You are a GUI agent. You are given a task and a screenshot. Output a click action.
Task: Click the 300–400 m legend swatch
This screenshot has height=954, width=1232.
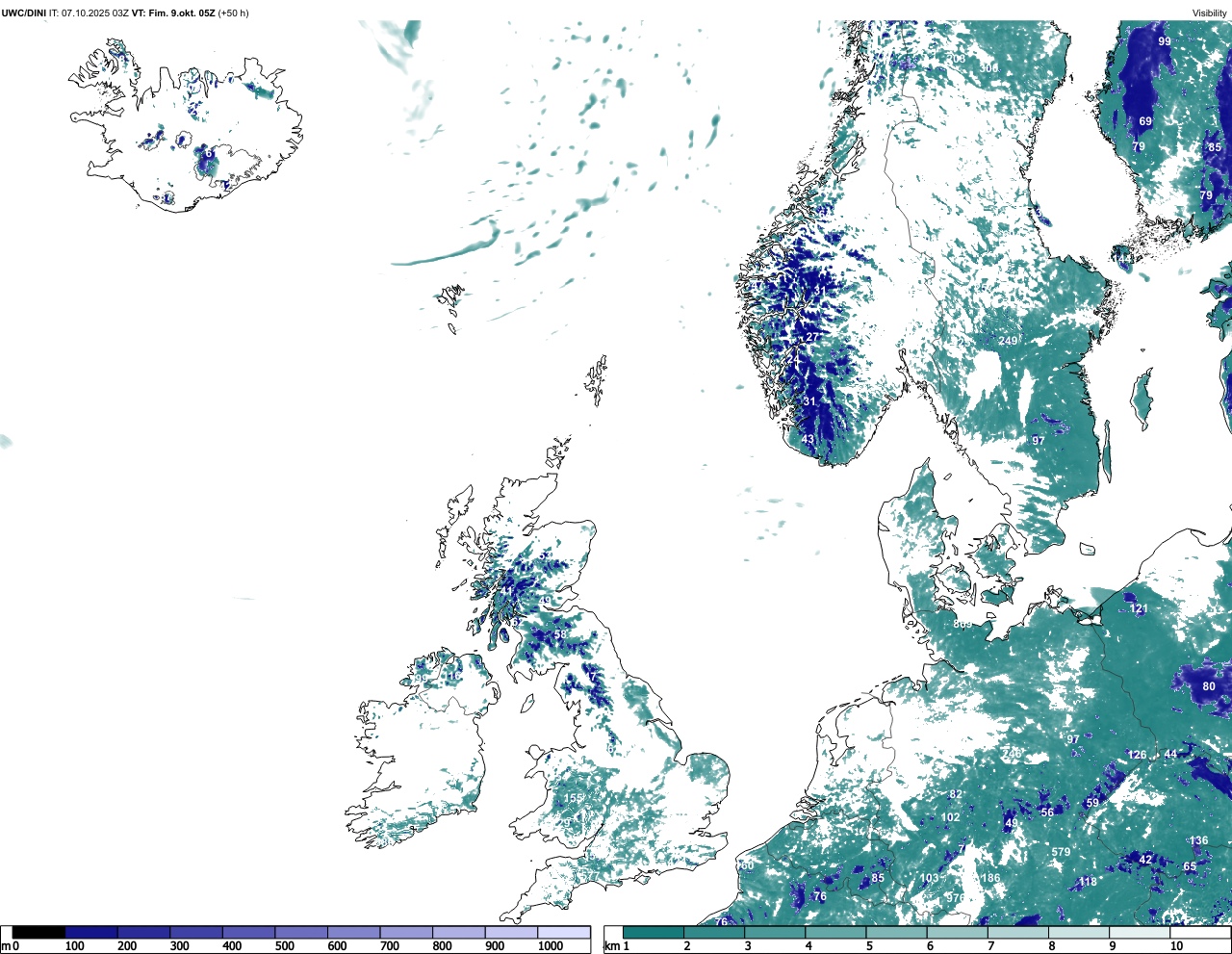point(196,932)
